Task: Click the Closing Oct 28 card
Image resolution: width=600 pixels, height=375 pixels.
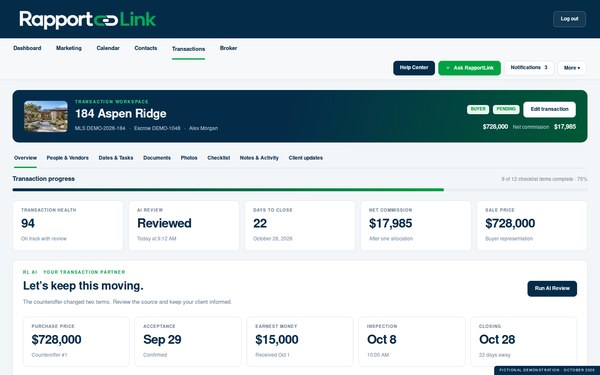Action: [x=523, y=341]
